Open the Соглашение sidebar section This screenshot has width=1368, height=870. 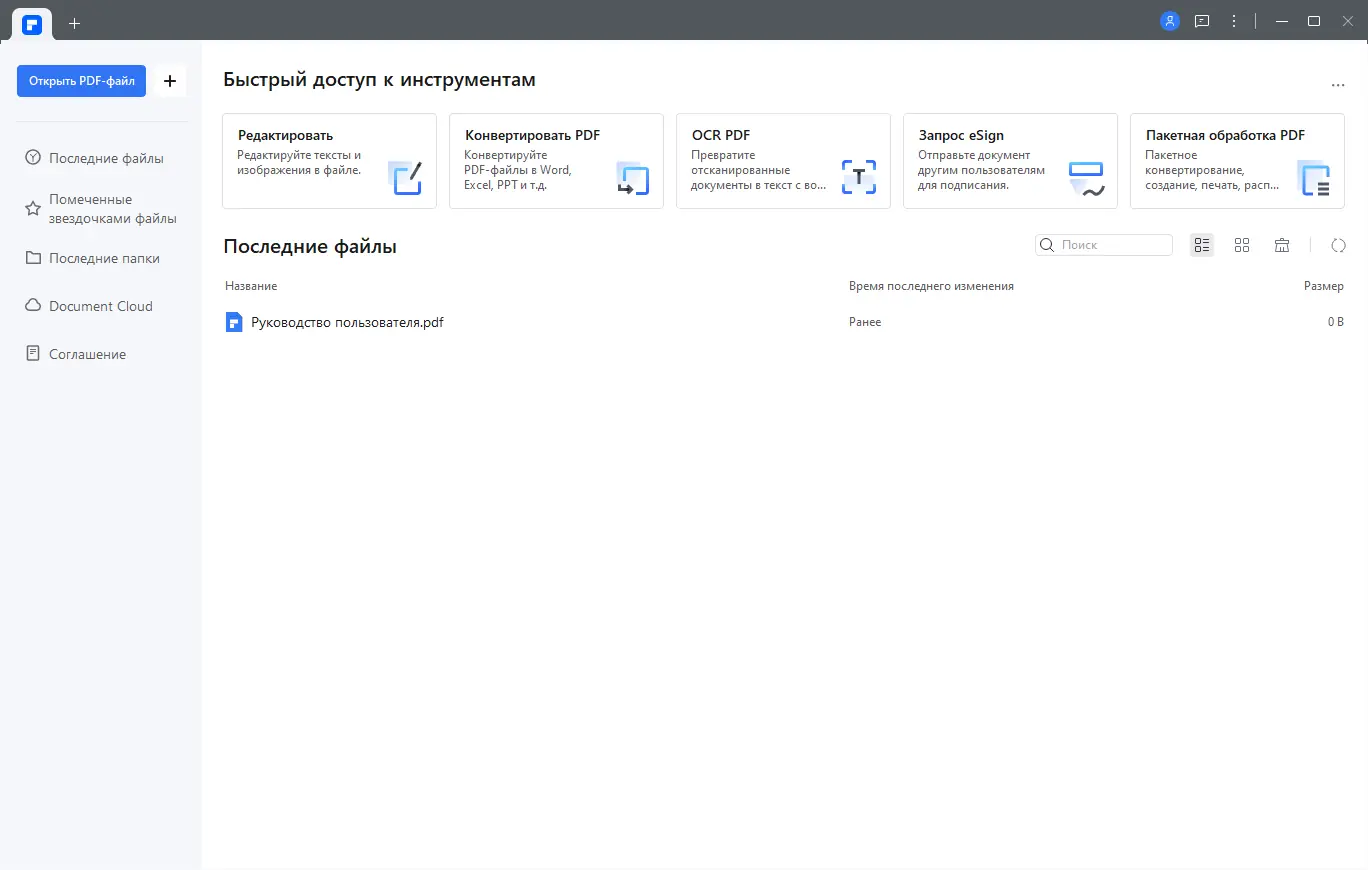87,353
